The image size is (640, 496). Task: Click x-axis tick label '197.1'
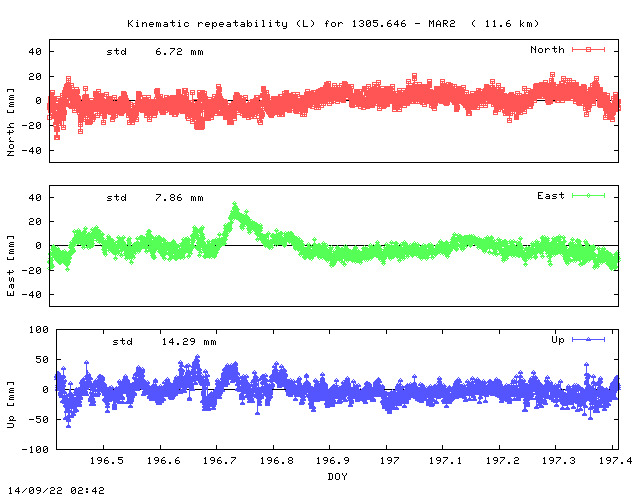click(x=445, y=460)
